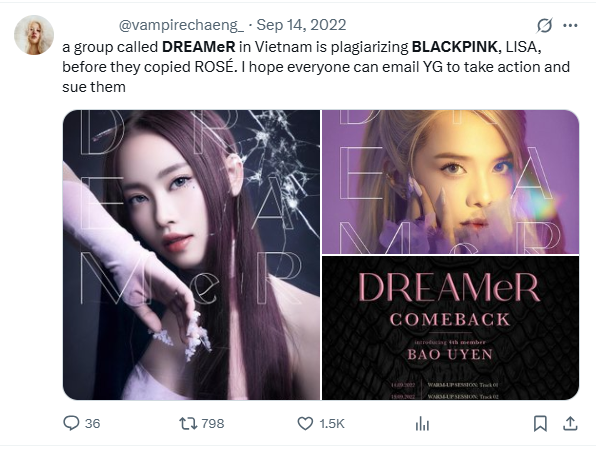The height and width of the screenshot is (449, 596).
Task: Open the reply comment icon
Action: click(71, 423)
